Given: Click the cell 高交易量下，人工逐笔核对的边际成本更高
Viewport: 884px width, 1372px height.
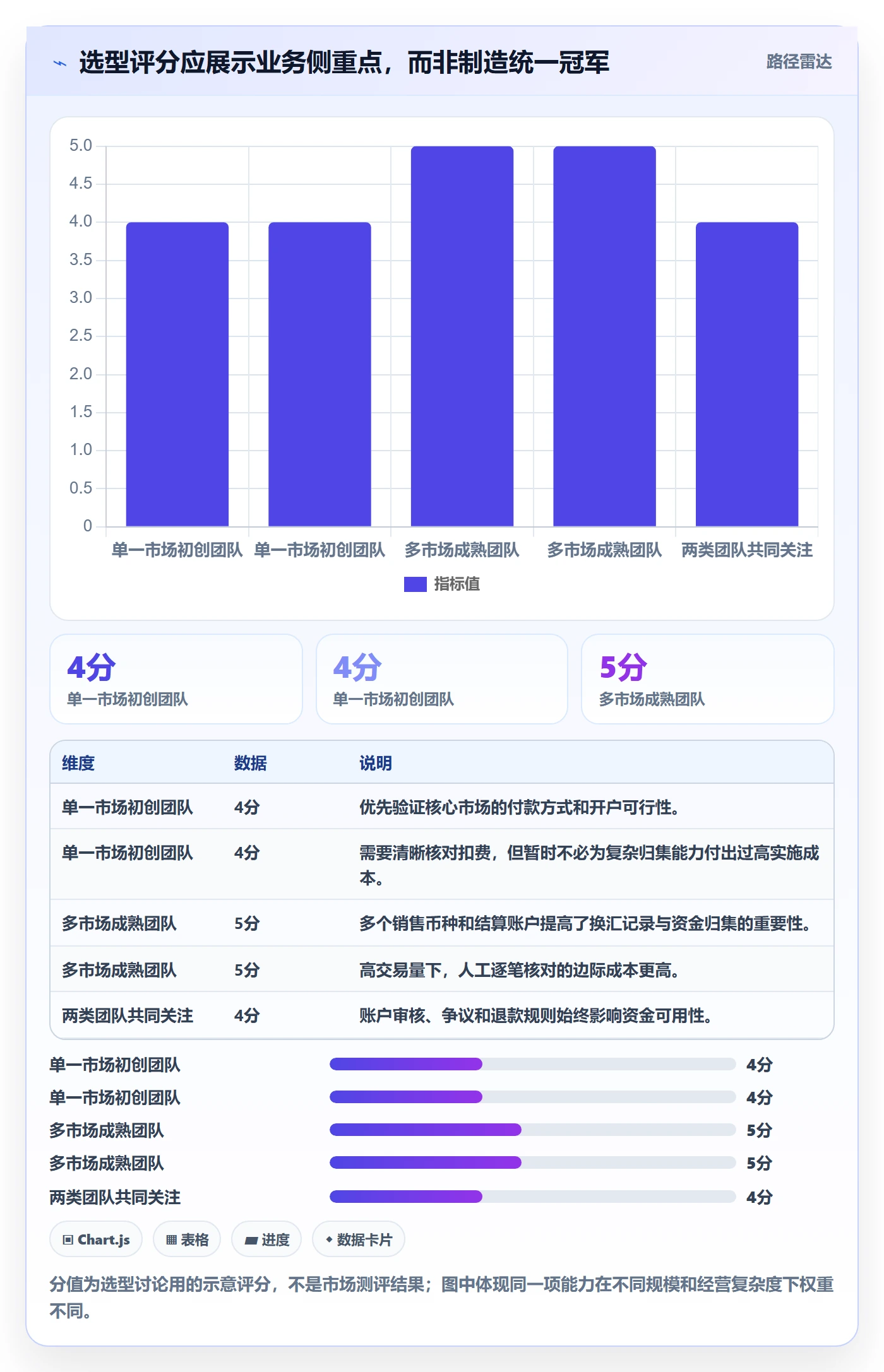Looking at the screenshot, I should pos(519,970).
